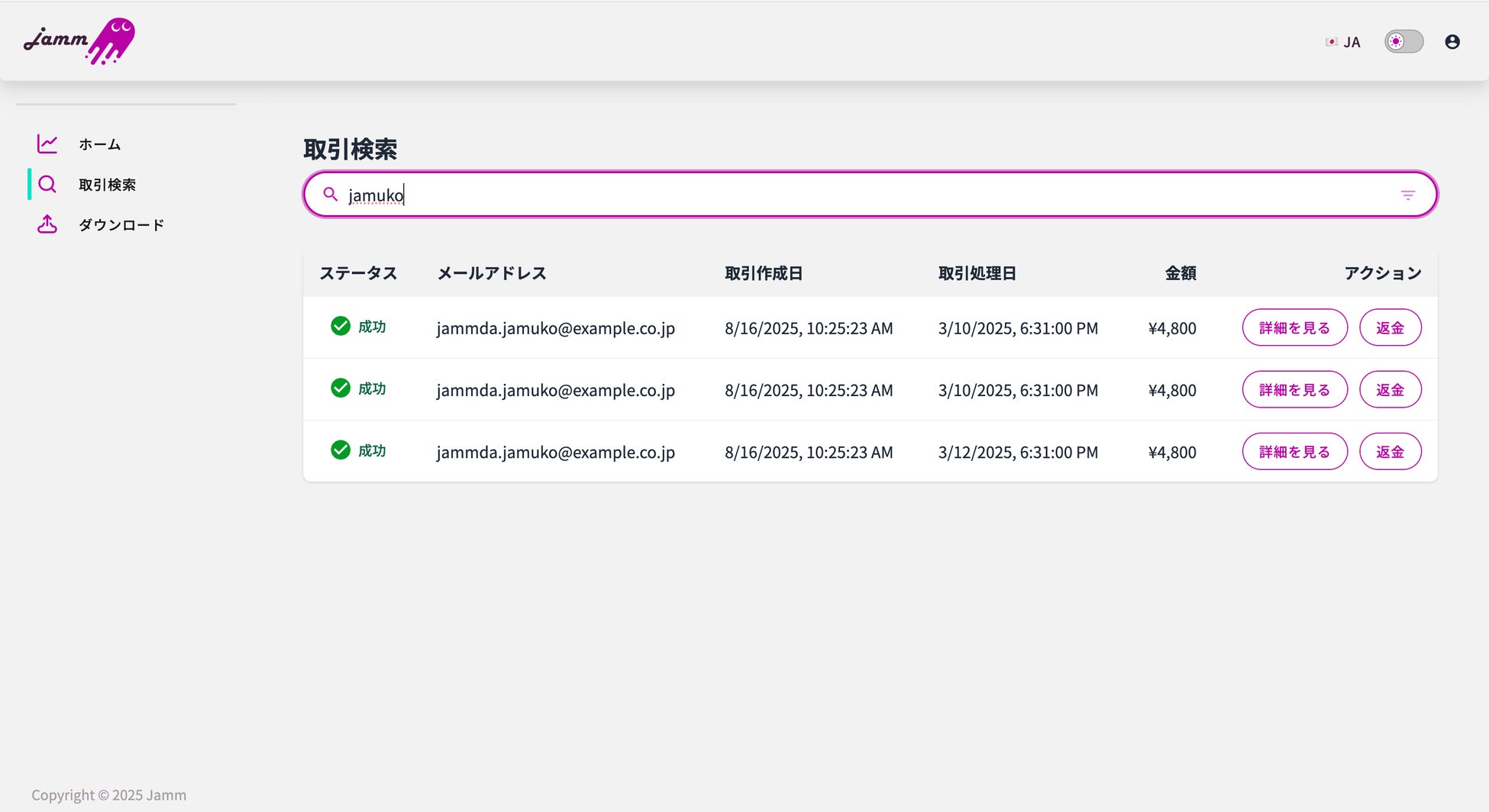Click the green success checkmark in first row
The width and height of the screenshot is (1489, 812).
341,326
